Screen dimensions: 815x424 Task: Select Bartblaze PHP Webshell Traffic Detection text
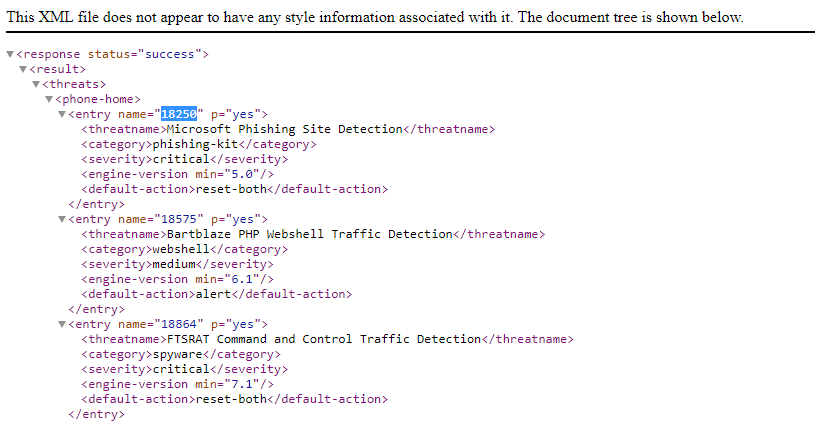[x=309, y=234]
